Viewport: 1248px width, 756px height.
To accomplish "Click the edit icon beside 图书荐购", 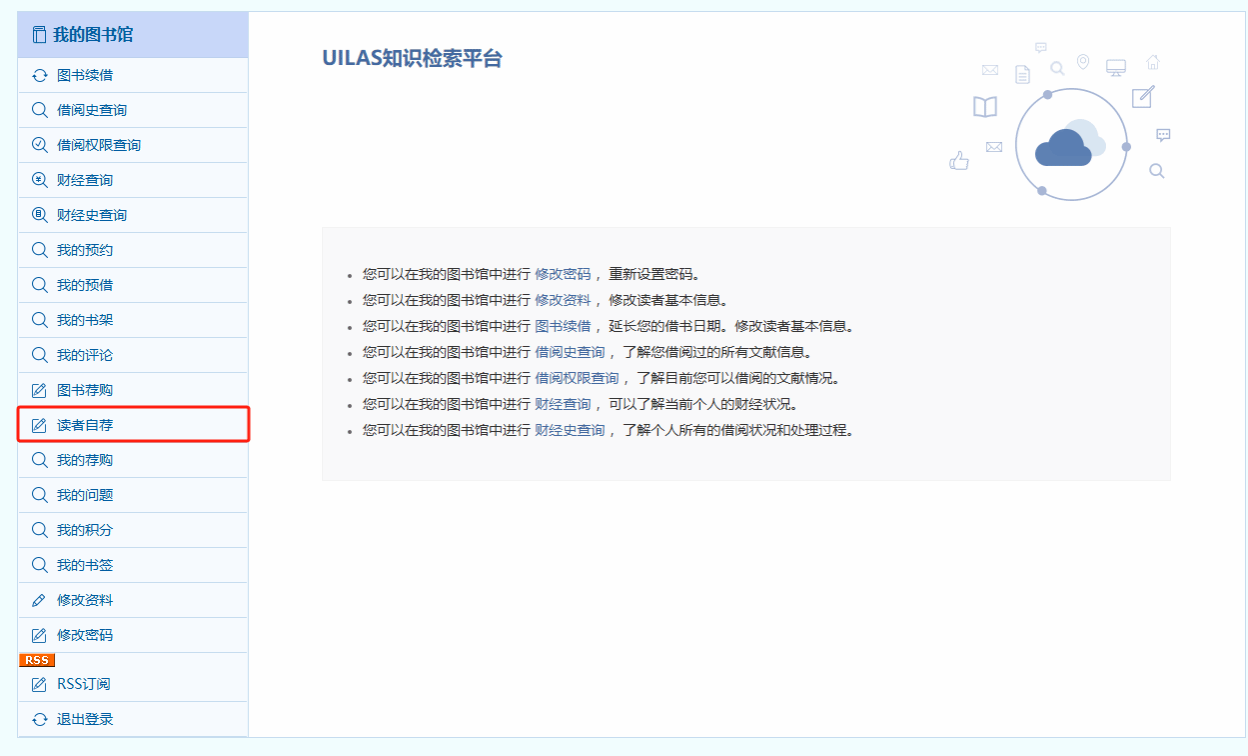I will (x=40, y=390).
